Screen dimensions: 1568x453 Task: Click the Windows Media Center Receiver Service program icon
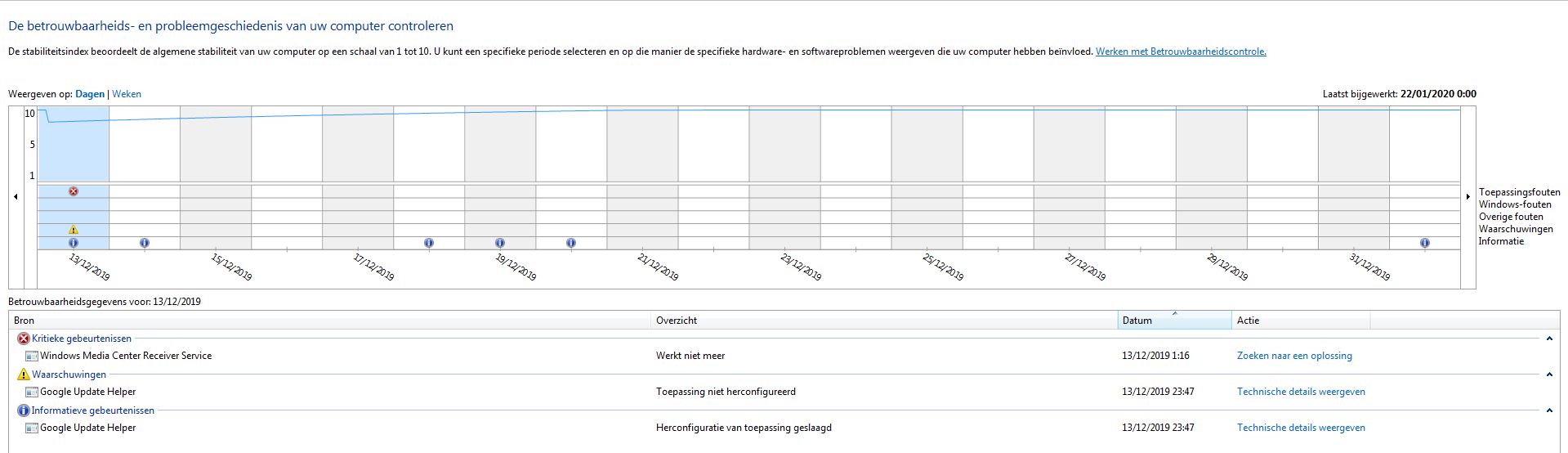(x=32, y=357)
